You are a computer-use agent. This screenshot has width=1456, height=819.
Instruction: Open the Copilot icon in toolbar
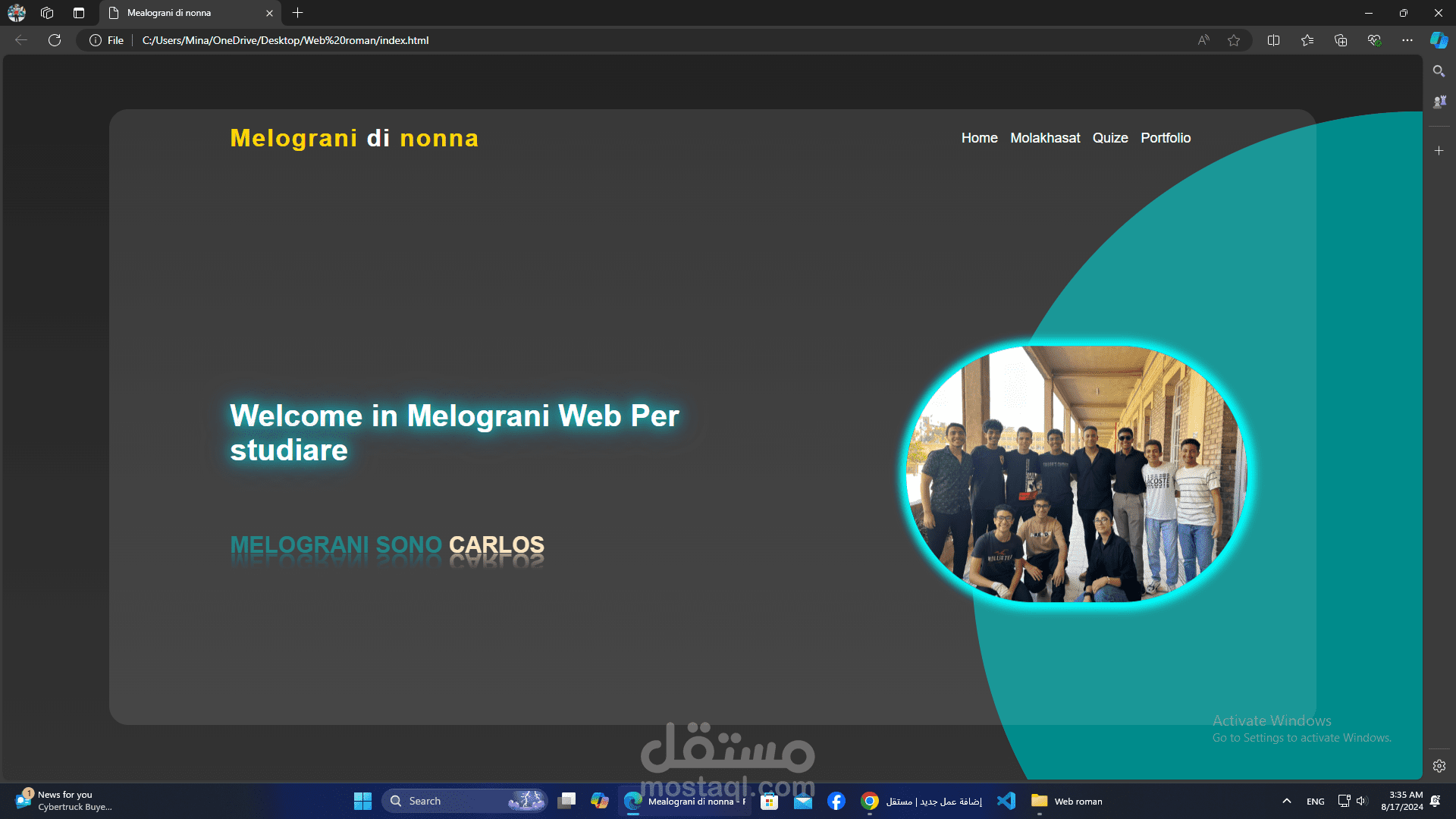point(1439,40)
